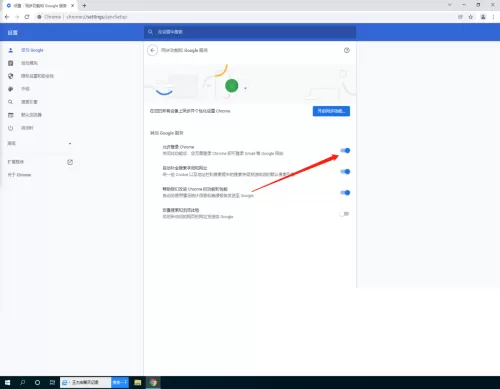The image size is (500, 389).
Task: Toggle the Allow Chrome sign-in switch
Action: pos(345,151)
